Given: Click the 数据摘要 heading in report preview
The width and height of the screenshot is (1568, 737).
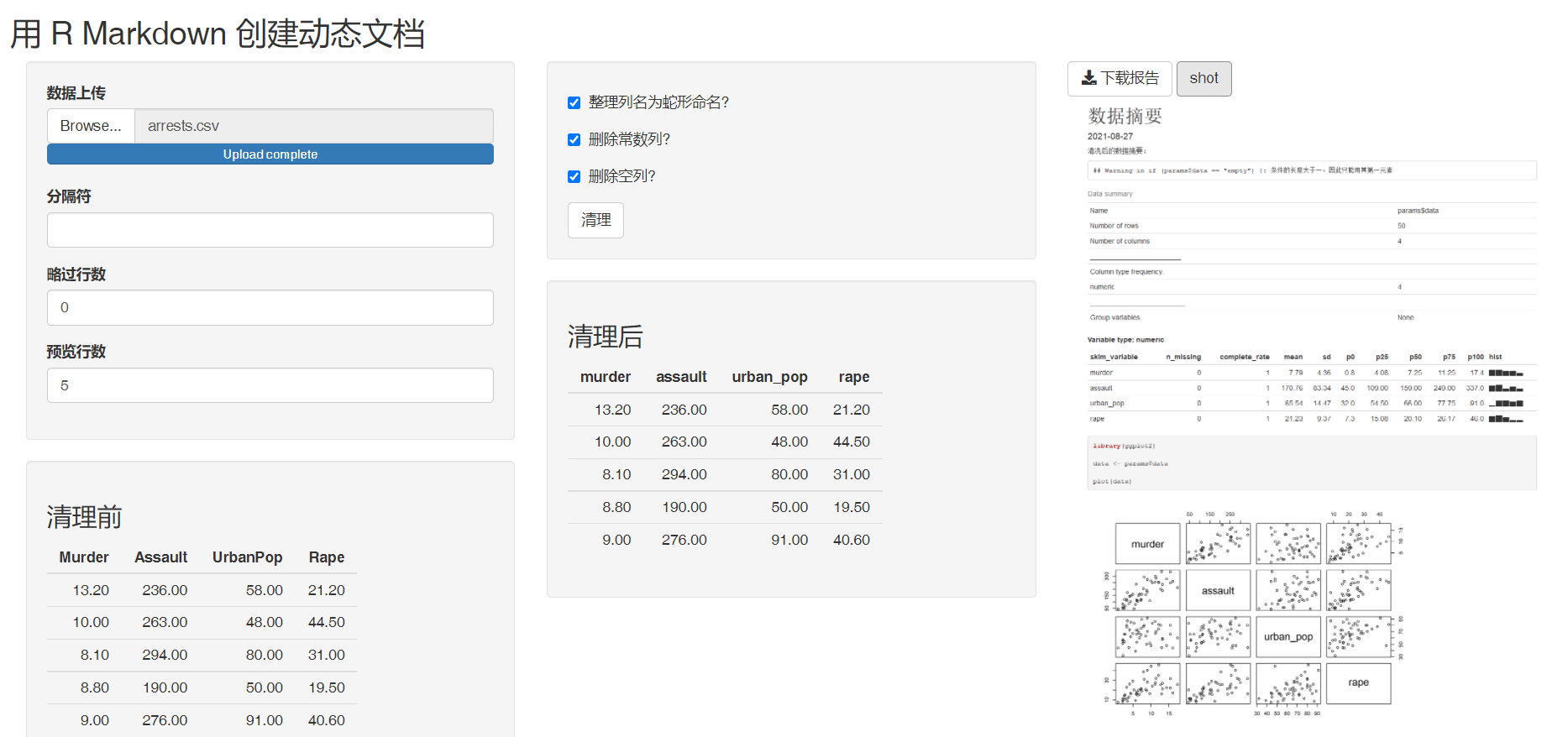Looking at the screenshot, I should [x=1125, y=116].
